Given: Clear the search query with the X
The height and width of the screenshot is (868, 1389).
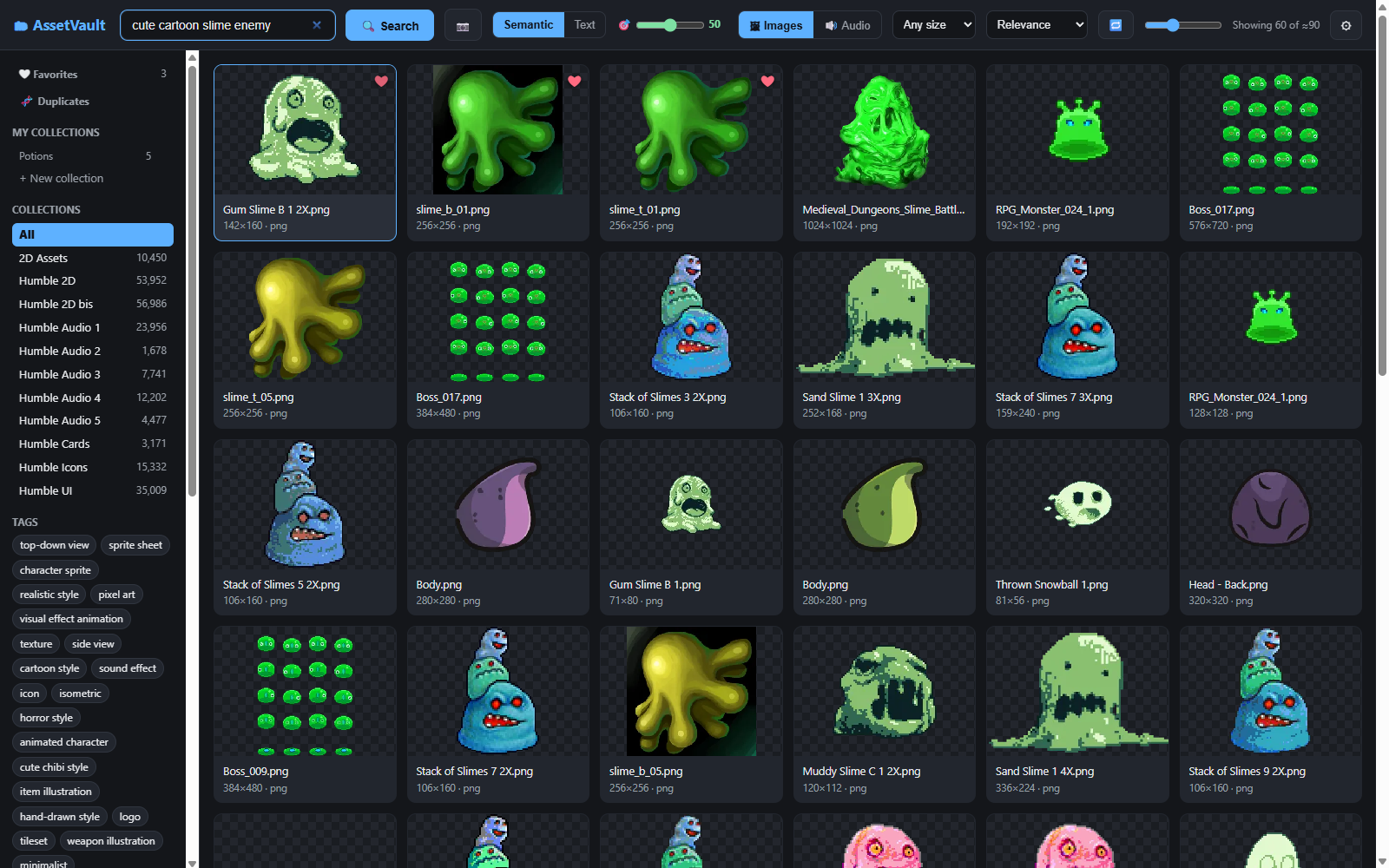Looking at the screenshot, I should coord(317,25).
